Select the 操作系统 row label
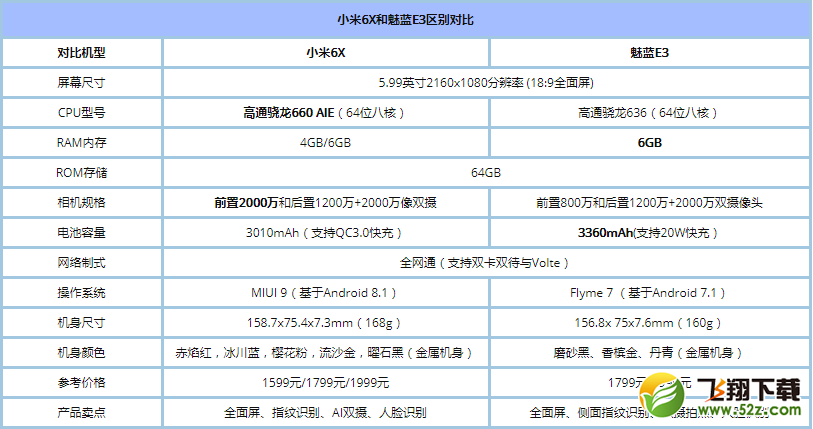This screenshot has width=813, height=429. coord(81,293)
